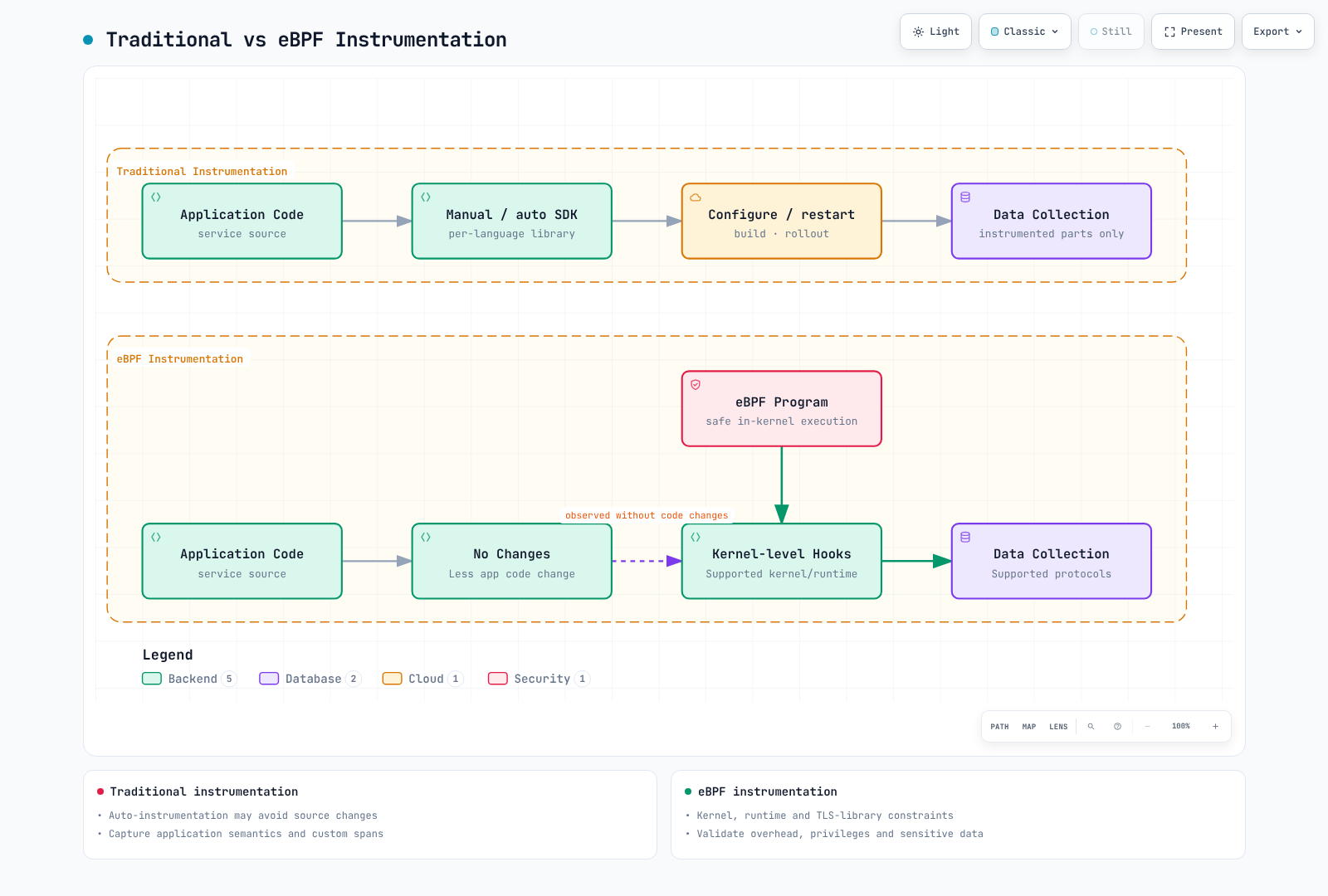Click the 'Traditional vs eBPF Instrumentation' title

point(306,40)
